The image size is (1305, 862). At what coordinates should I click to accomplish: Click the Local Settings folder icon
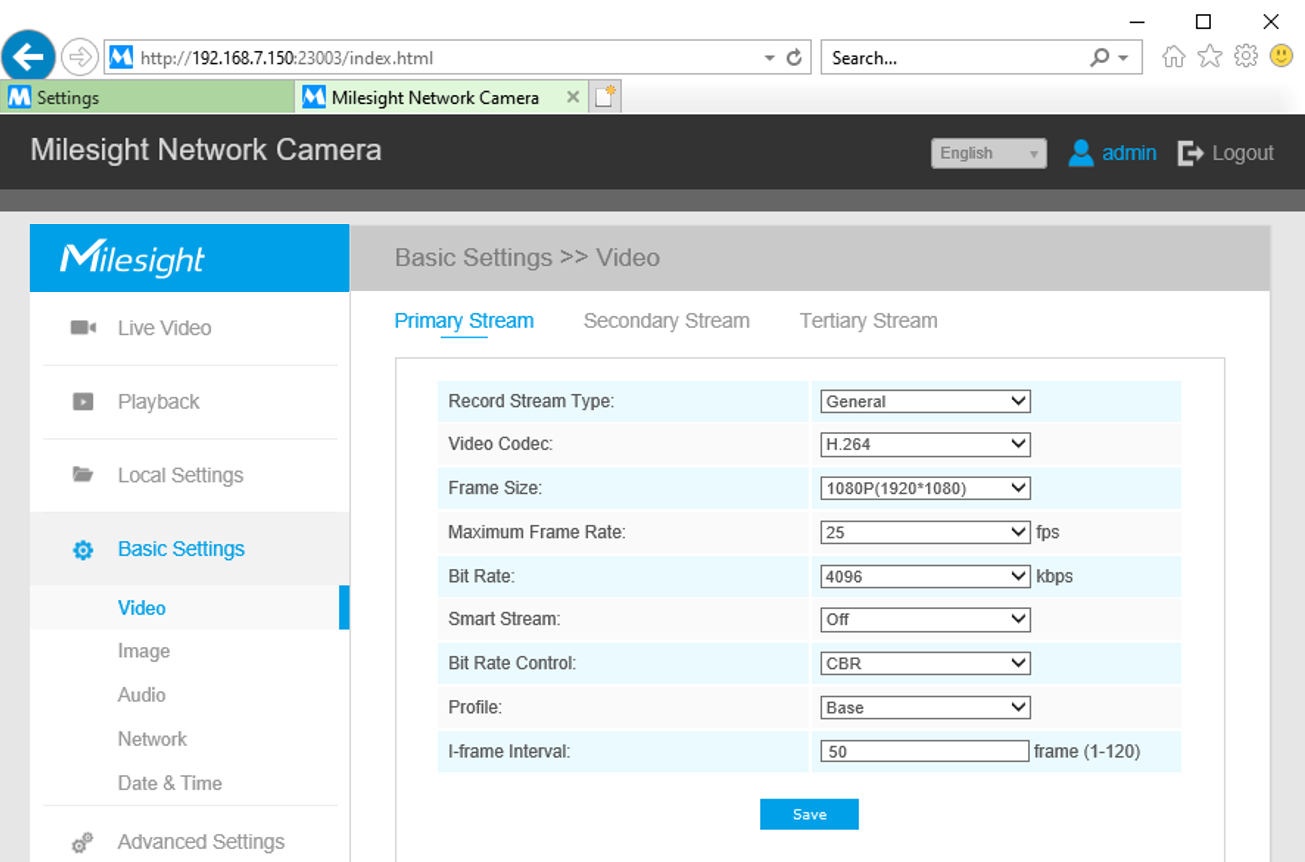pyautogui.click(x=83, y=475)
